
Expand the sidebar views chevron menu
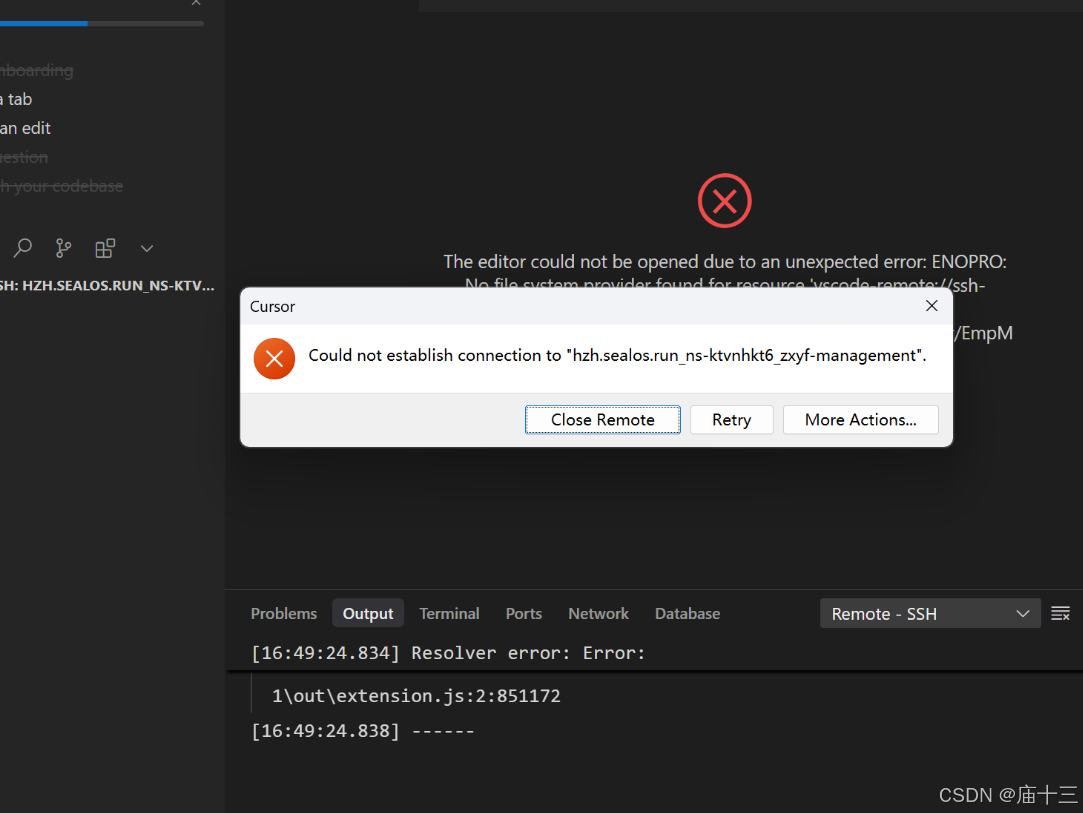pyautogui.click(x=146, y=248)
